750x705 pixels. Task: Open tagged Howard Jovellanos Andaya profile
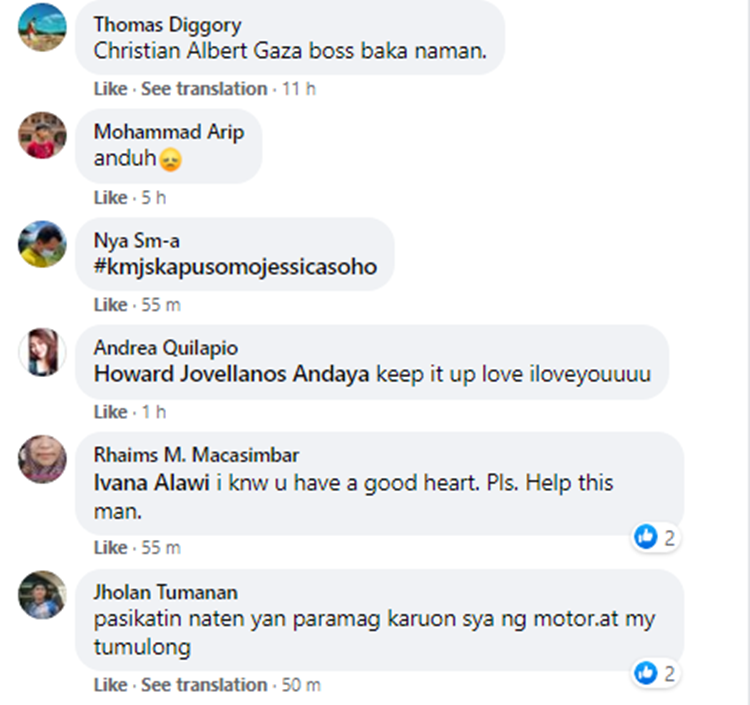tap(232, 375)
